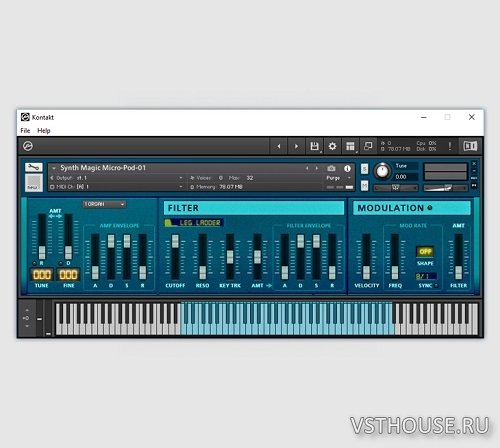Click the instrument icon thumbnail below wrench
The height and width of the screenshot is (448, 500).
coord(34,183)
